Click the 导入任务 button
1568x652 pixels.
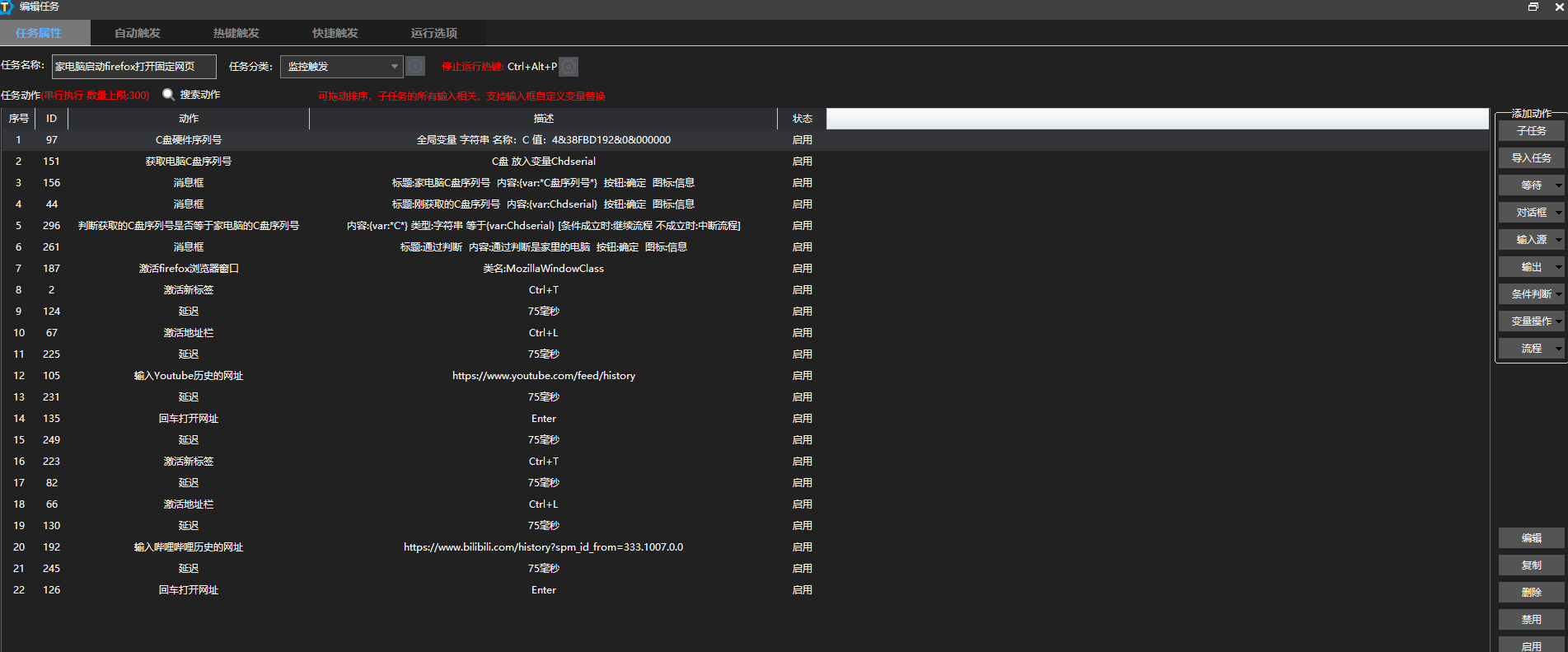1531,158
